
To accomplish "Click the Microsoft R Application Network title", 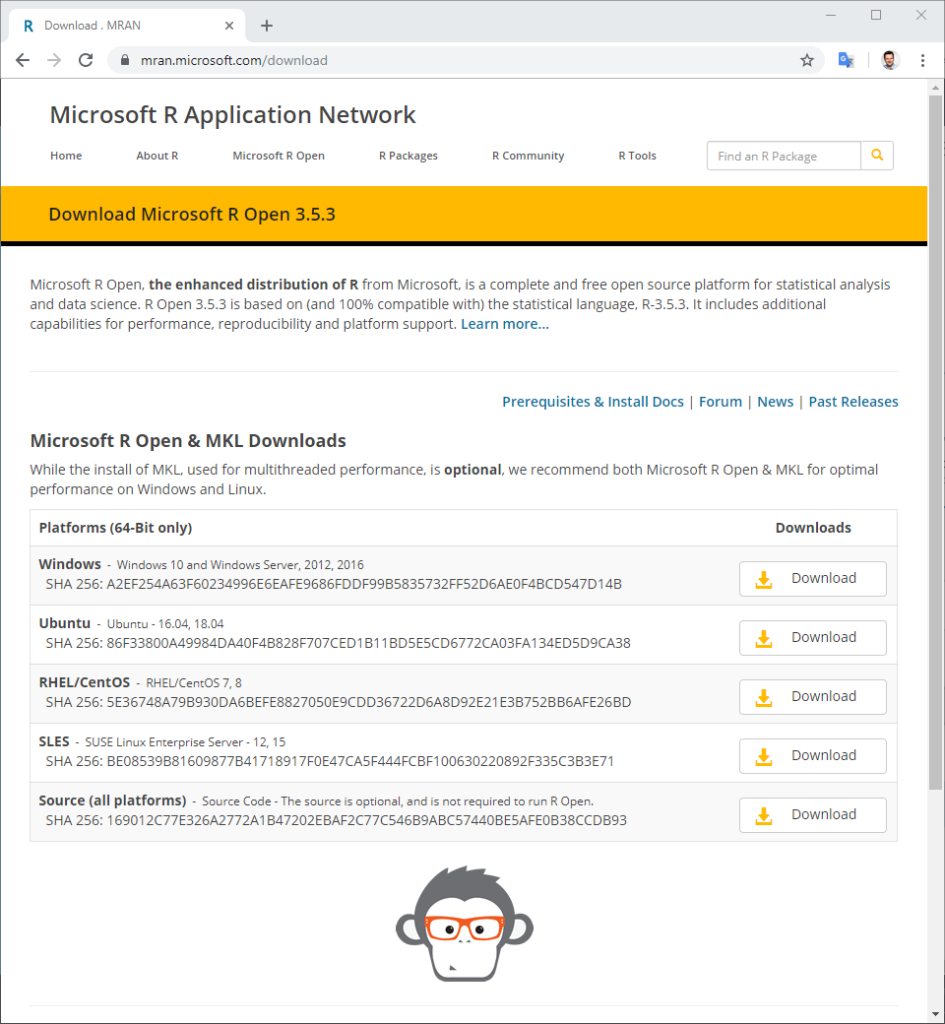I will [x=232, y=115].
